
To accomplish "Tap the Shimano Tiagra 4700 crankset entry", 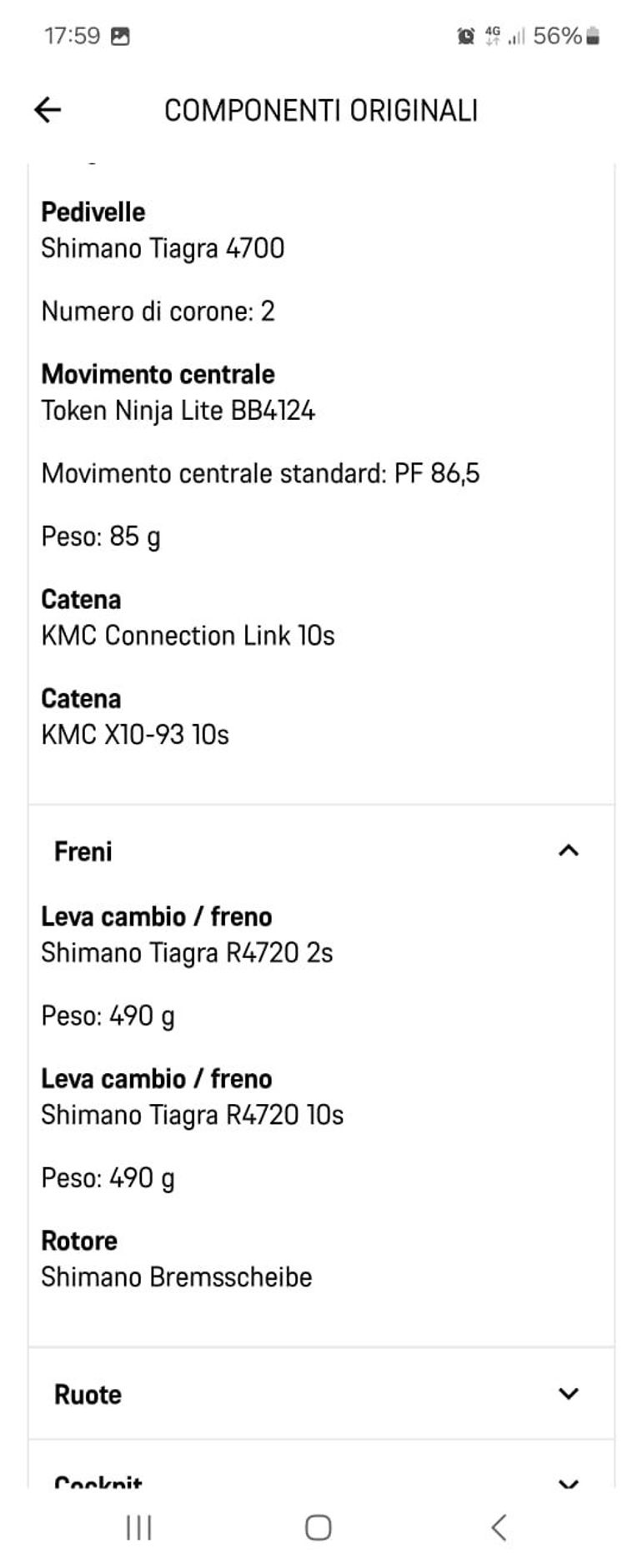I will [x=163, y=248].
